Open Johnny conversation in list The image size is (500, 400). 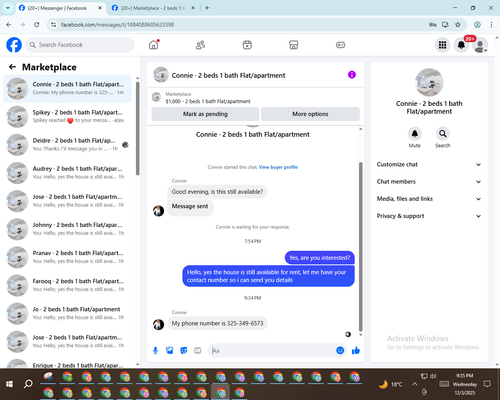67,229
